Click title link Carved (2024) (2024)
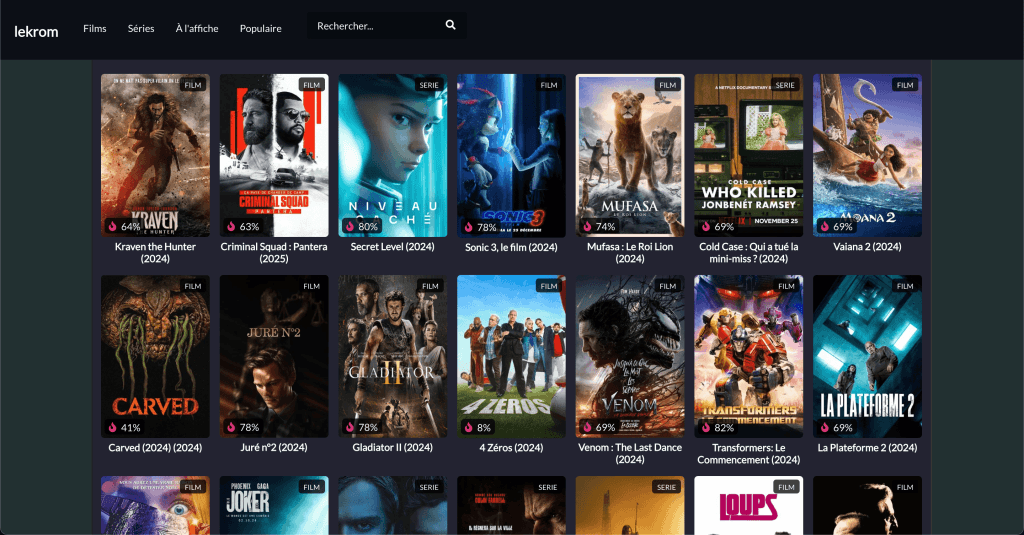 155,448
